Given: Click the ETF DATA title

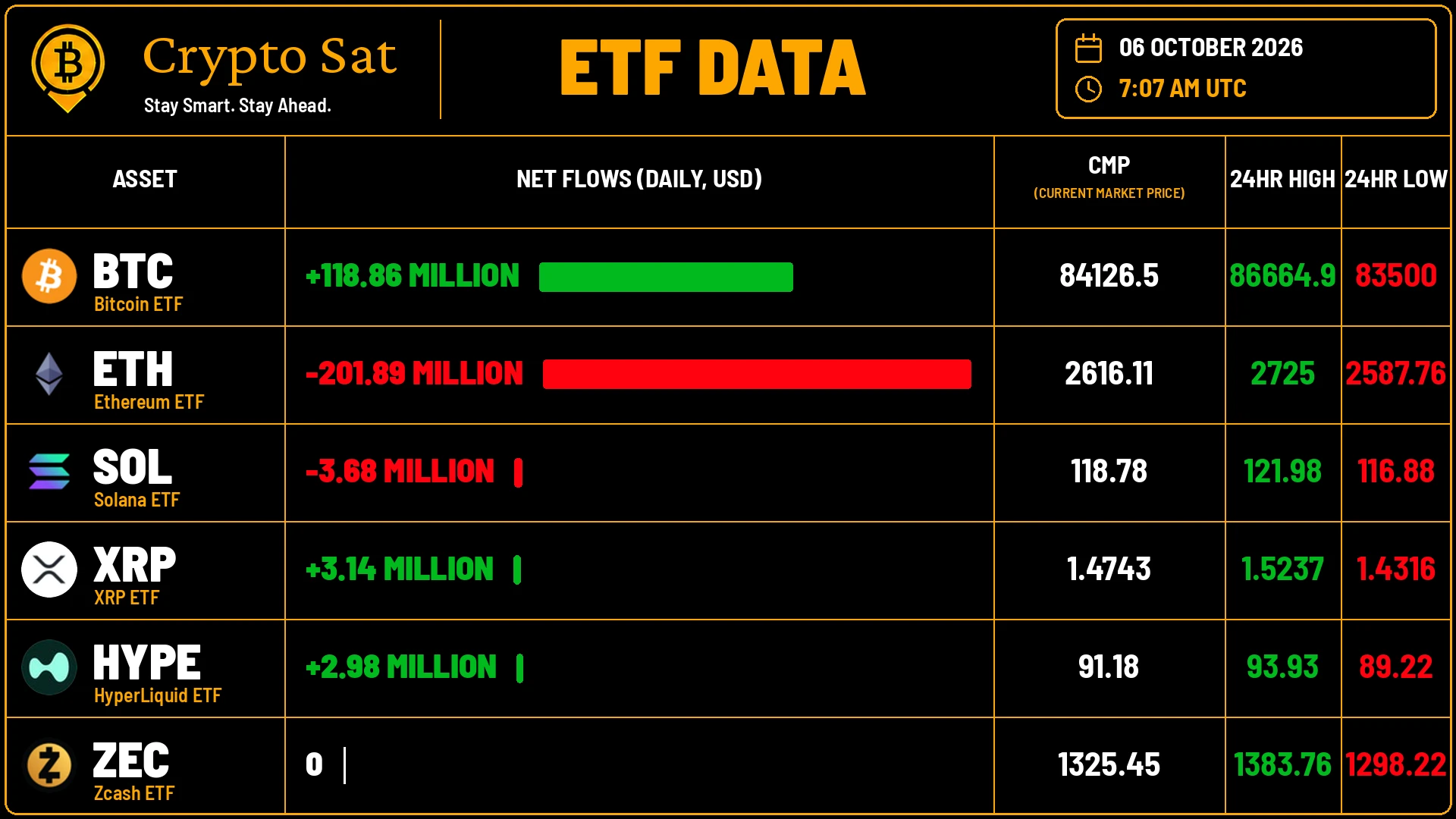Looking at the screenshot, I should (x=713, y=68).
